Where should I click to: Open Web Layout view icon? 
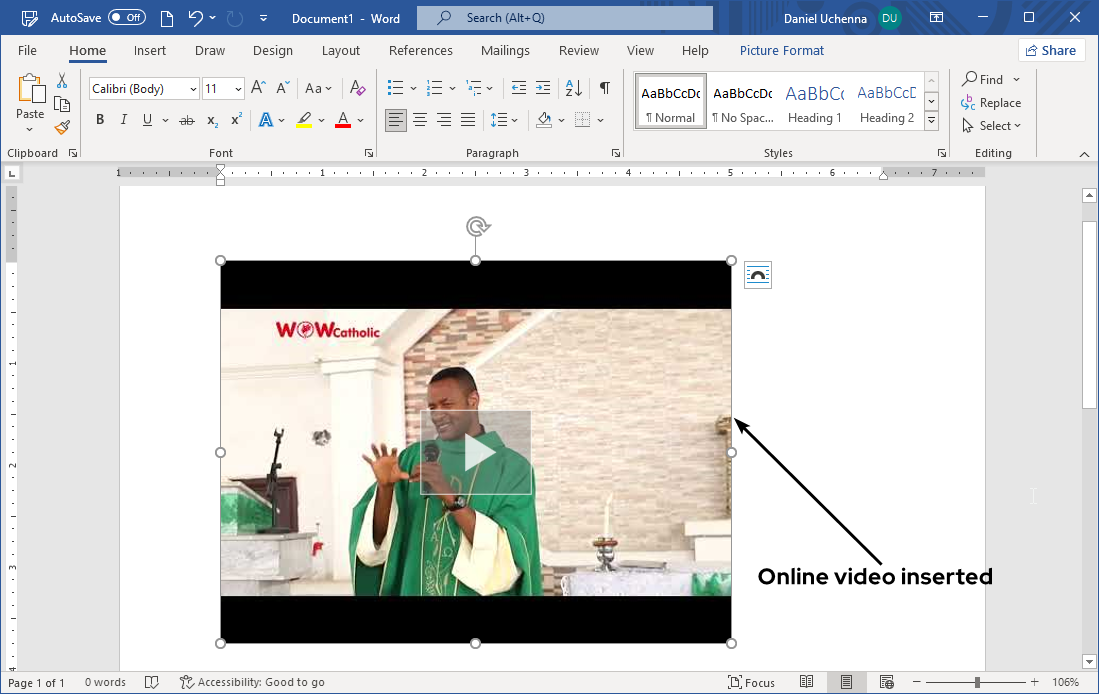[x=887, y=681]
